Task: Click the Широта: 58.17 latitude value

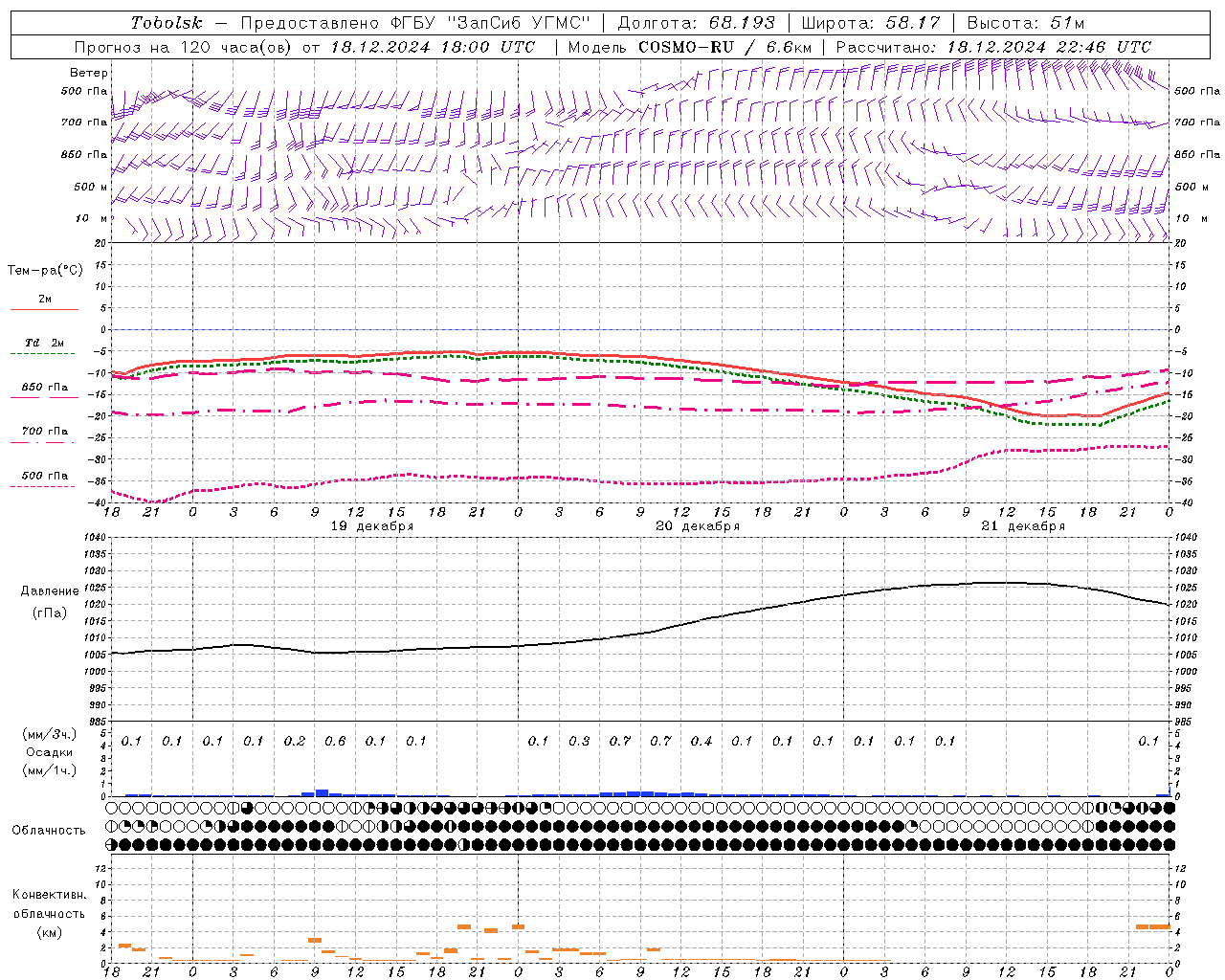Action: (870, 23)
